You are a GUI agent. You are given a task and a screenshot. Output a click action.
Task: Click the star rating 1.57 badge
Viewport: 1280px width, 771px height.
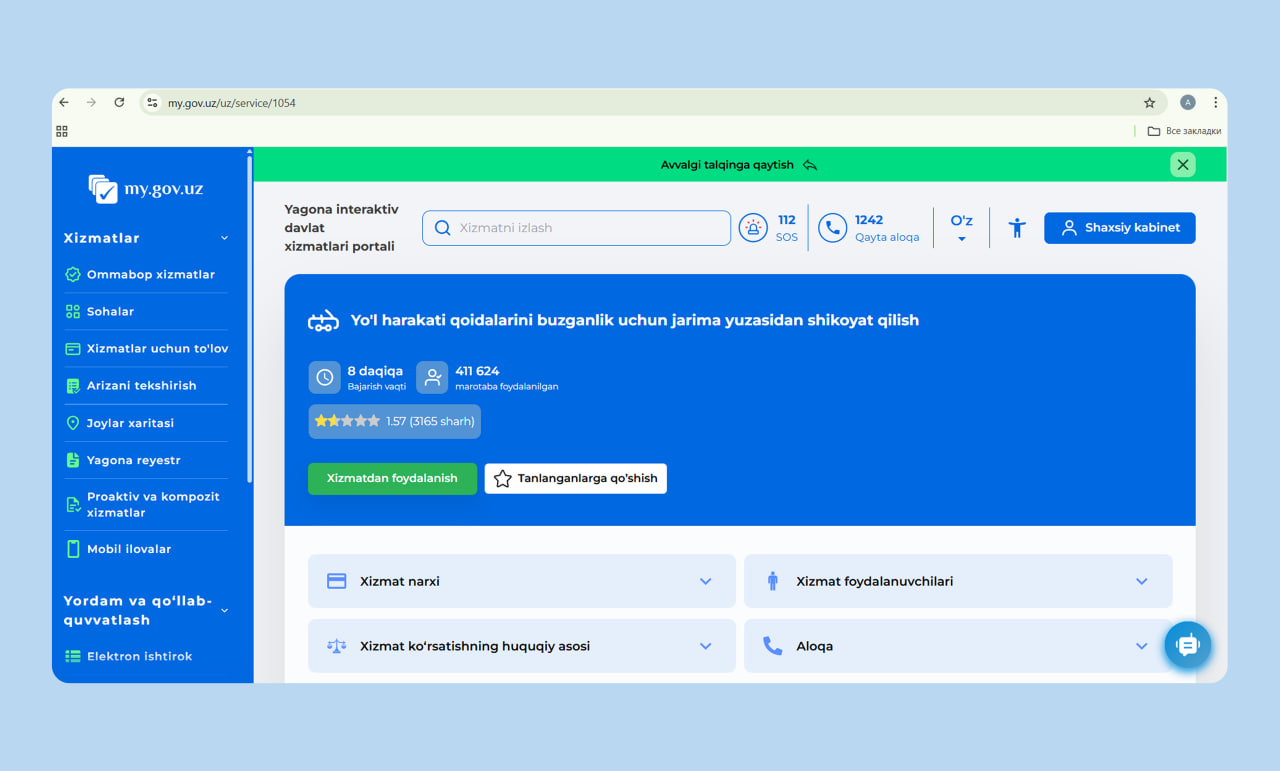[394, 421]
